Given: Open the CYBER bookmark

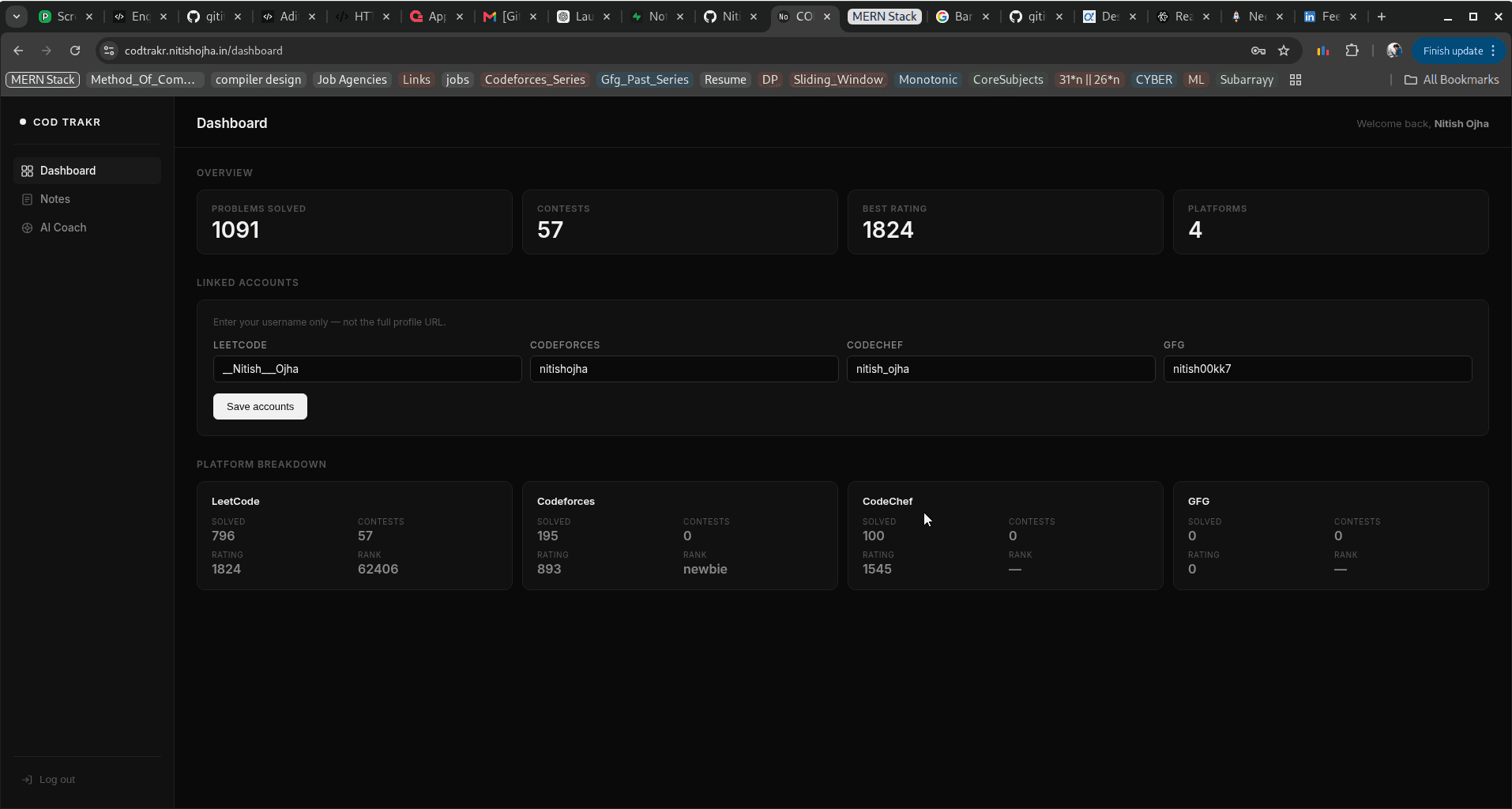Looking at the screenshot, I should [1154, 80].
